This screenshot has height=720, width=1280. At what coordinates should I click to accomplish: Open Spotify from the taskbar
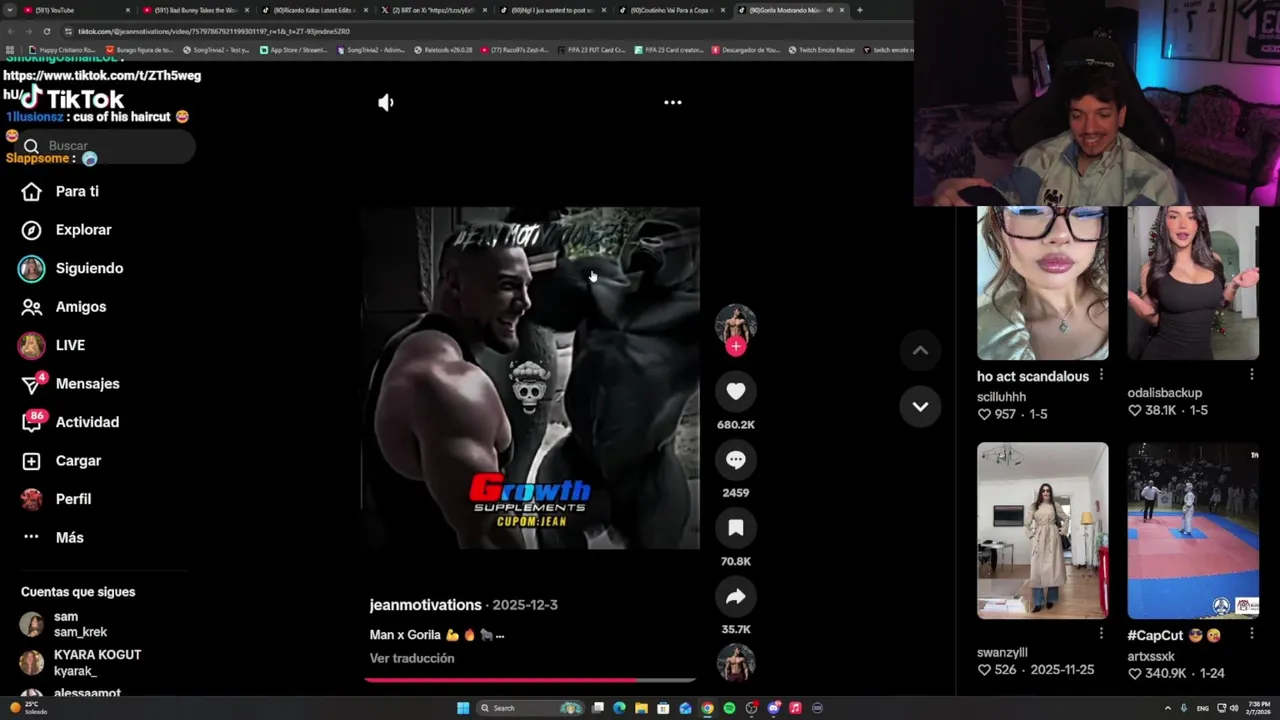click(729, 708)
